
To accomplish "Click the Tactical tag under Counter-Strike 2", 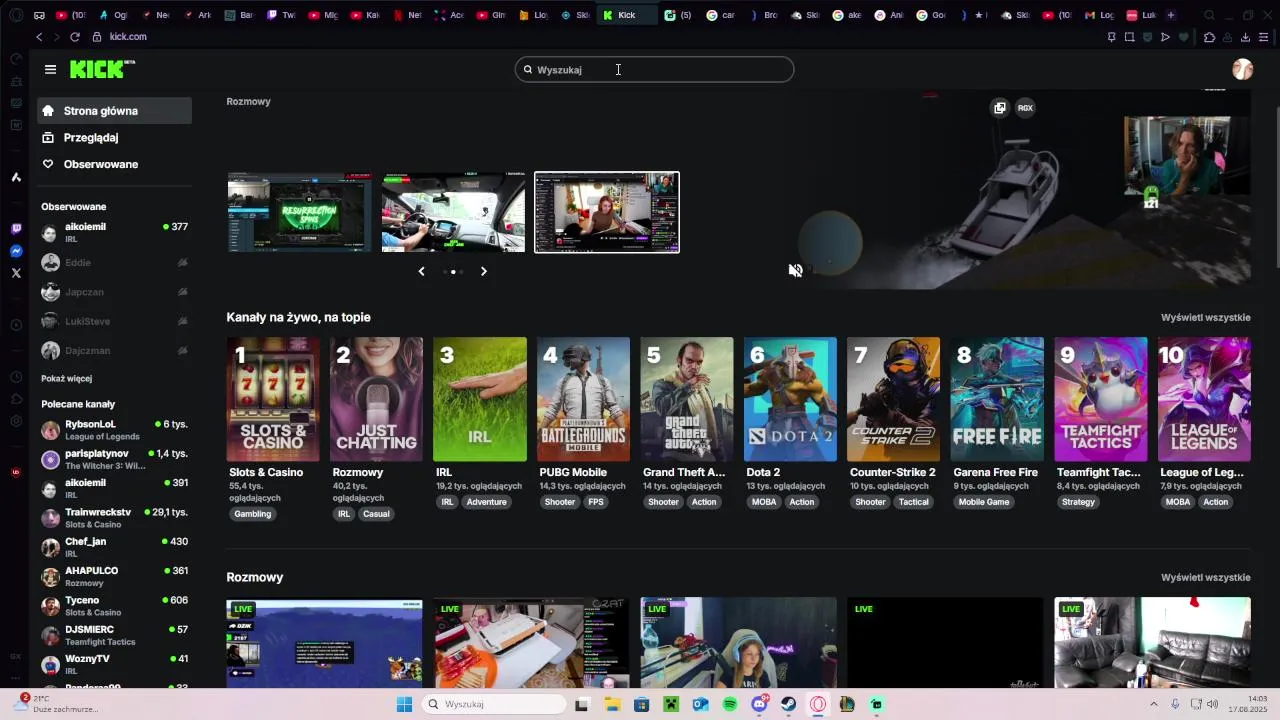I will coord(913,502).
